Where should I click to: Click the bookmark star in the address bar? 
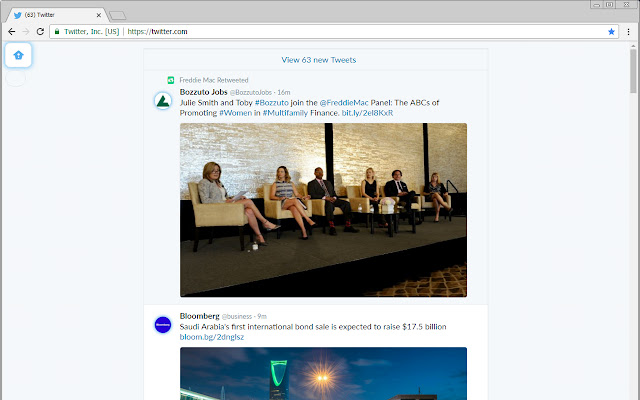[x=611, y=31]
